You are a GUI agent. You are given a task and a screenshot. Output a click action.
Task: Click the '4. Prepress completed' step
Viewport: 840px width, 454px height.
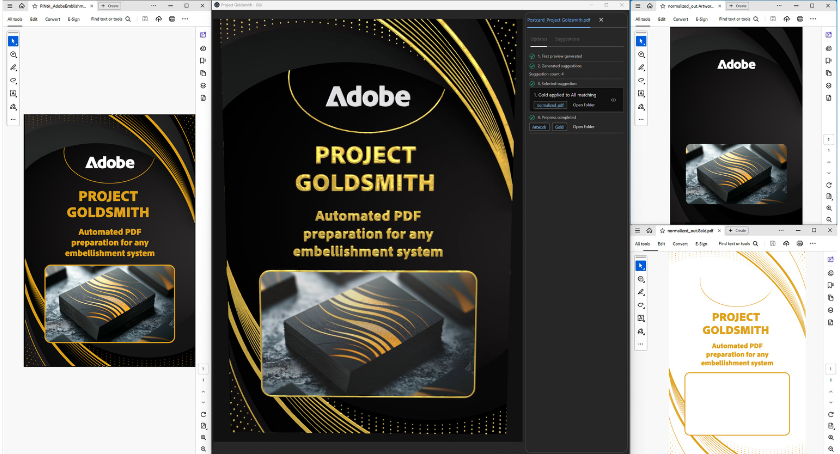[x=557, y=117]
